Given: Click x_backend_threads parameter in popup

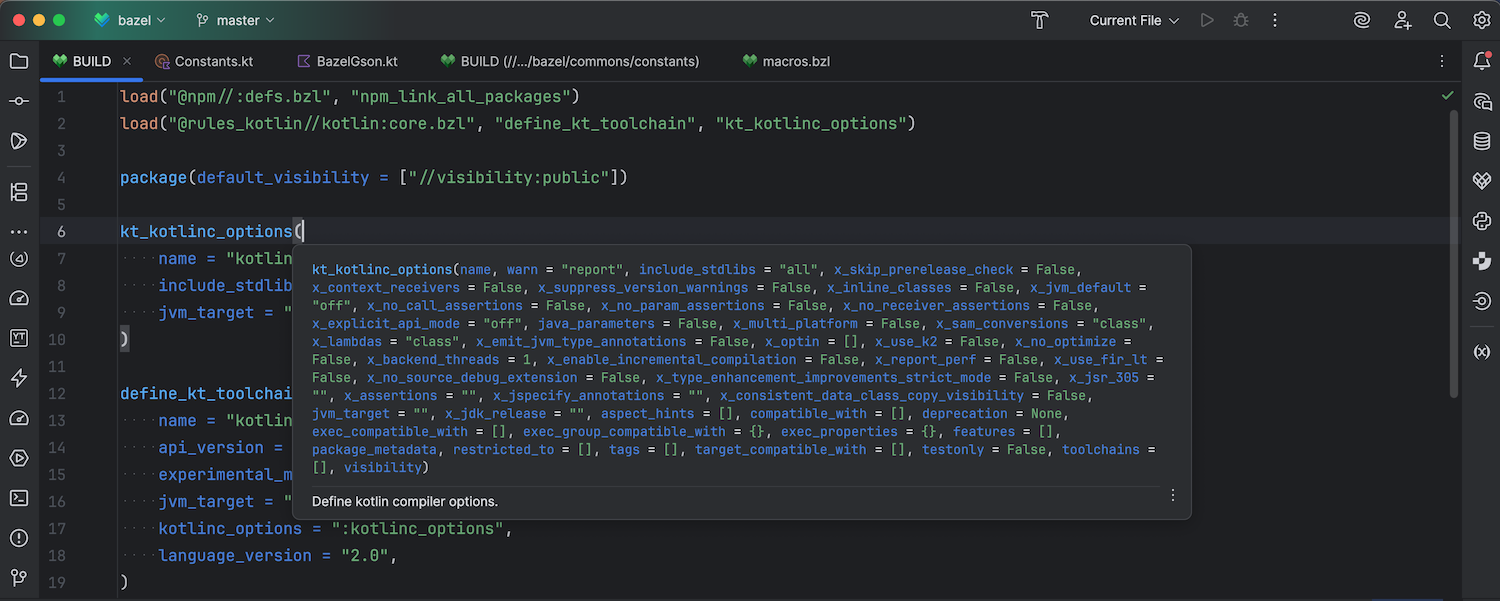Looking at the screenshot, I should (x=433, y=360).
